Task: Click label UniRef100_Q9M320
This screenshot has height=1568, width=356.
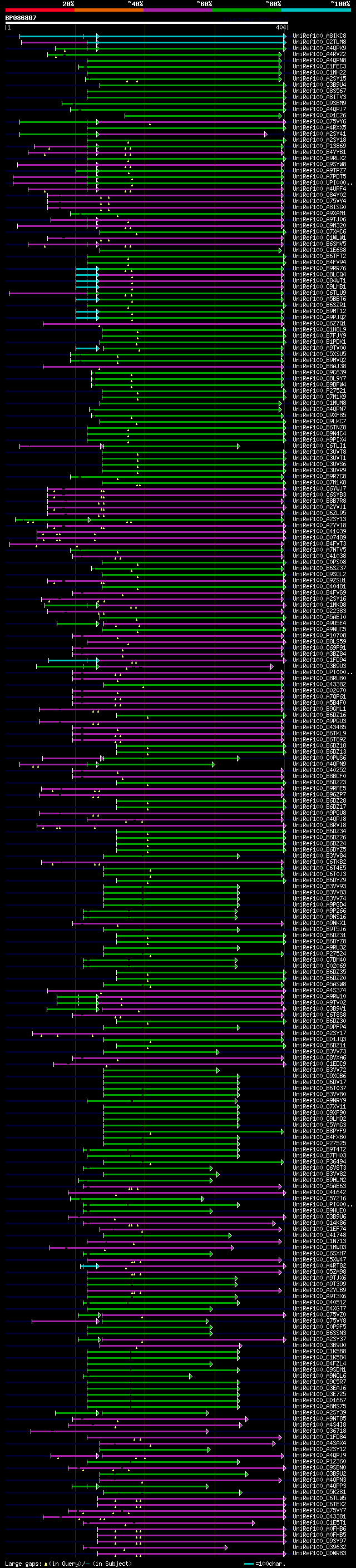Action: pyautogui.click(x=319, y=226)
